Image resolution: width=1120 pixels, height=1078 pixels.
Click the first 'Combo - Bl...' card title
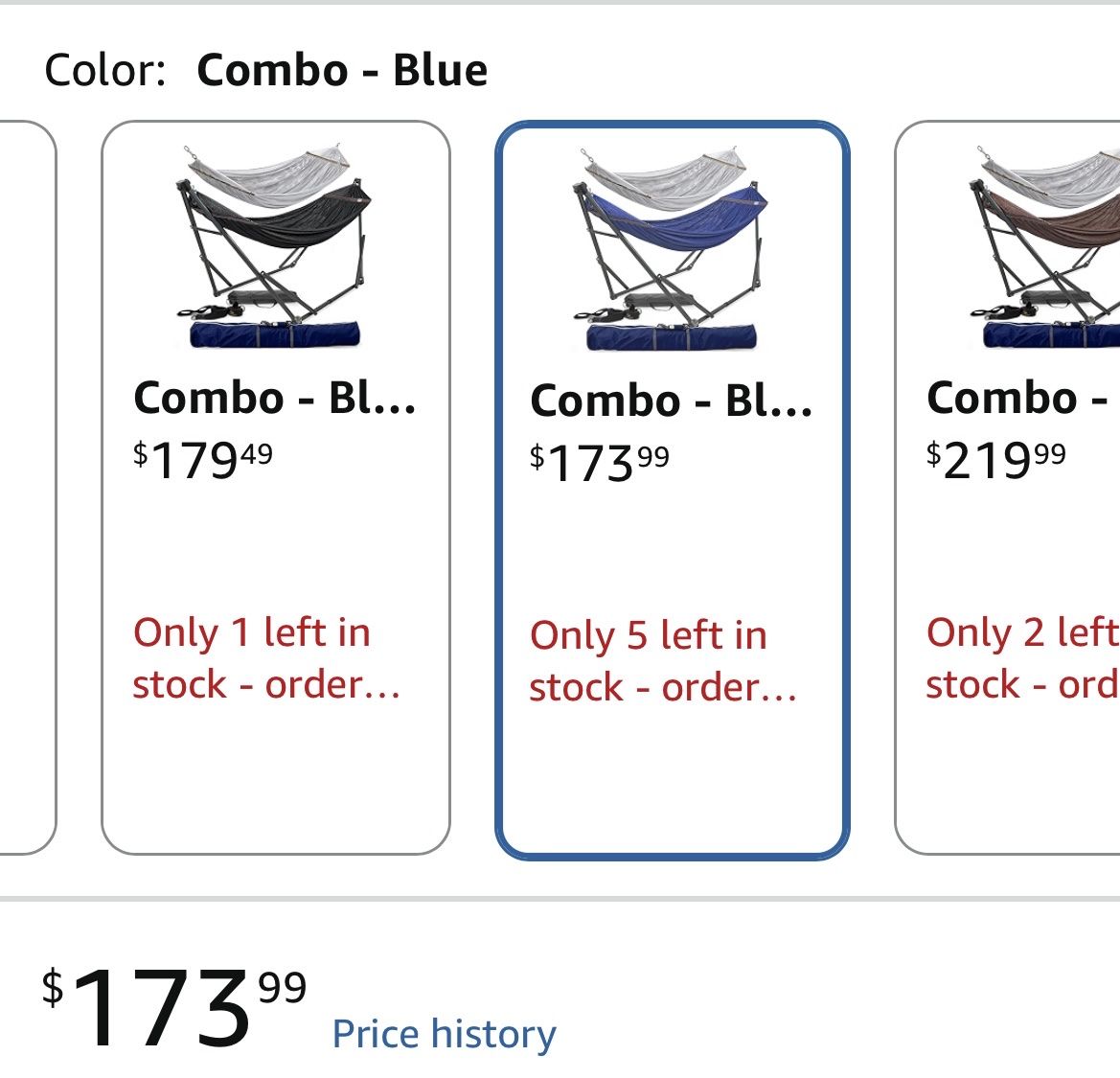pyautogui.click(x=274, y=398)
